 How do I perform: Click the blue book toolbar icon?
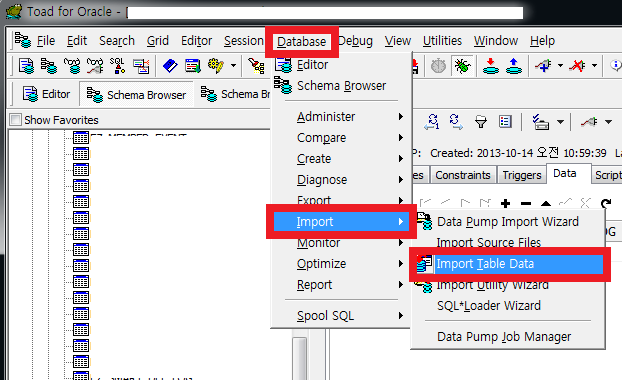170,66
